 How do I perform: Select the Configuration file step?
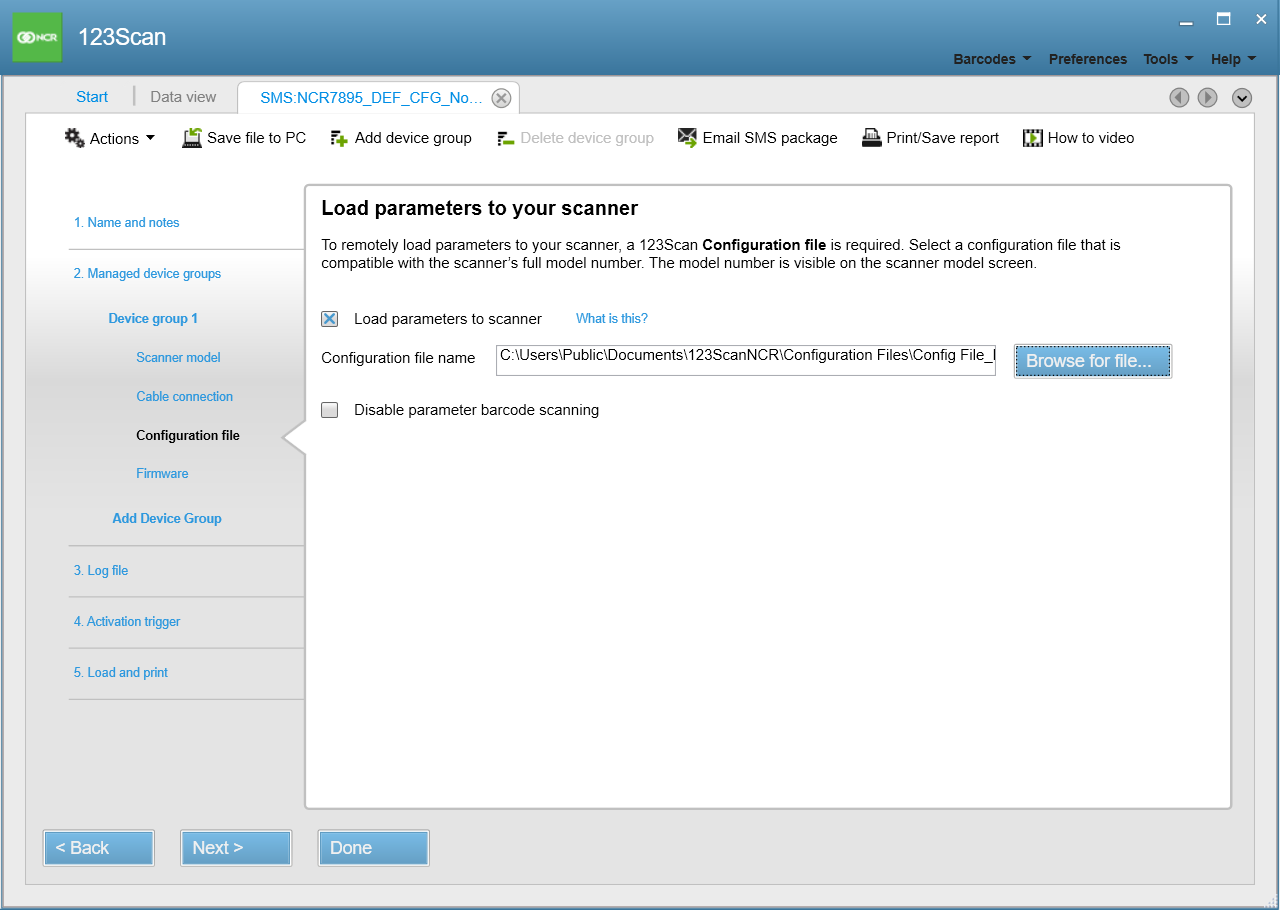coord(188,436)
